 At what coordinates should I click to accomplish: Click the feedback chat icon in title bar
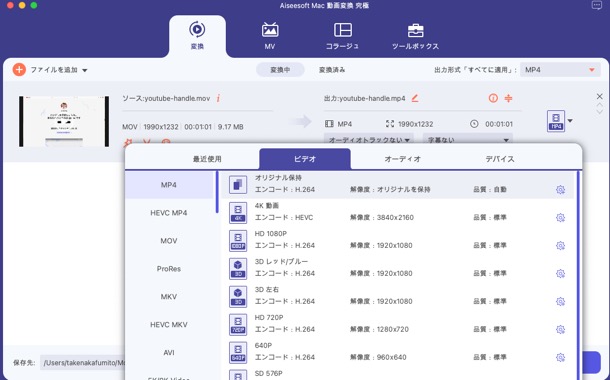coord(596,5)
